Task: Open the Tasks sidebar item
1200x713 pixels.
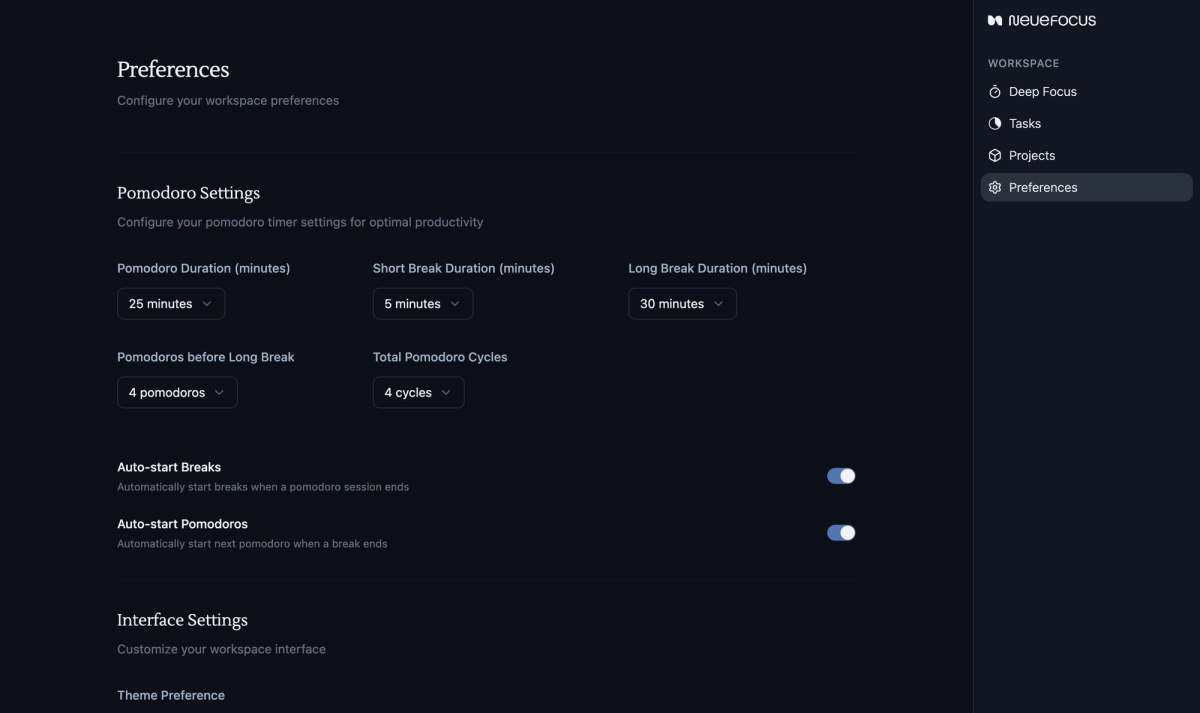Action: pyautogui.click(x=1024, y=124)
